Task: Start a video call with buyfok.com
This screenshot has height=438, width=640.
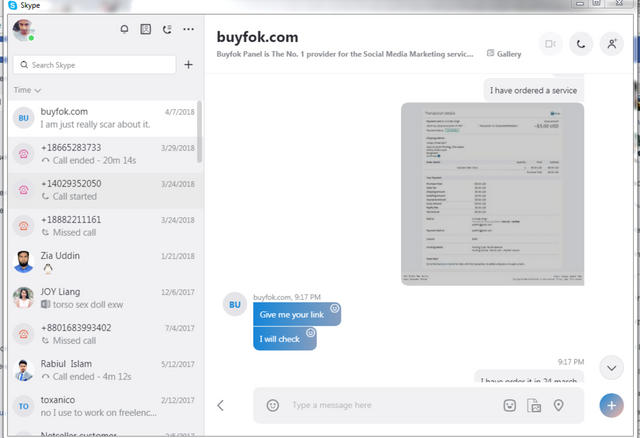Action: [551, 44]
